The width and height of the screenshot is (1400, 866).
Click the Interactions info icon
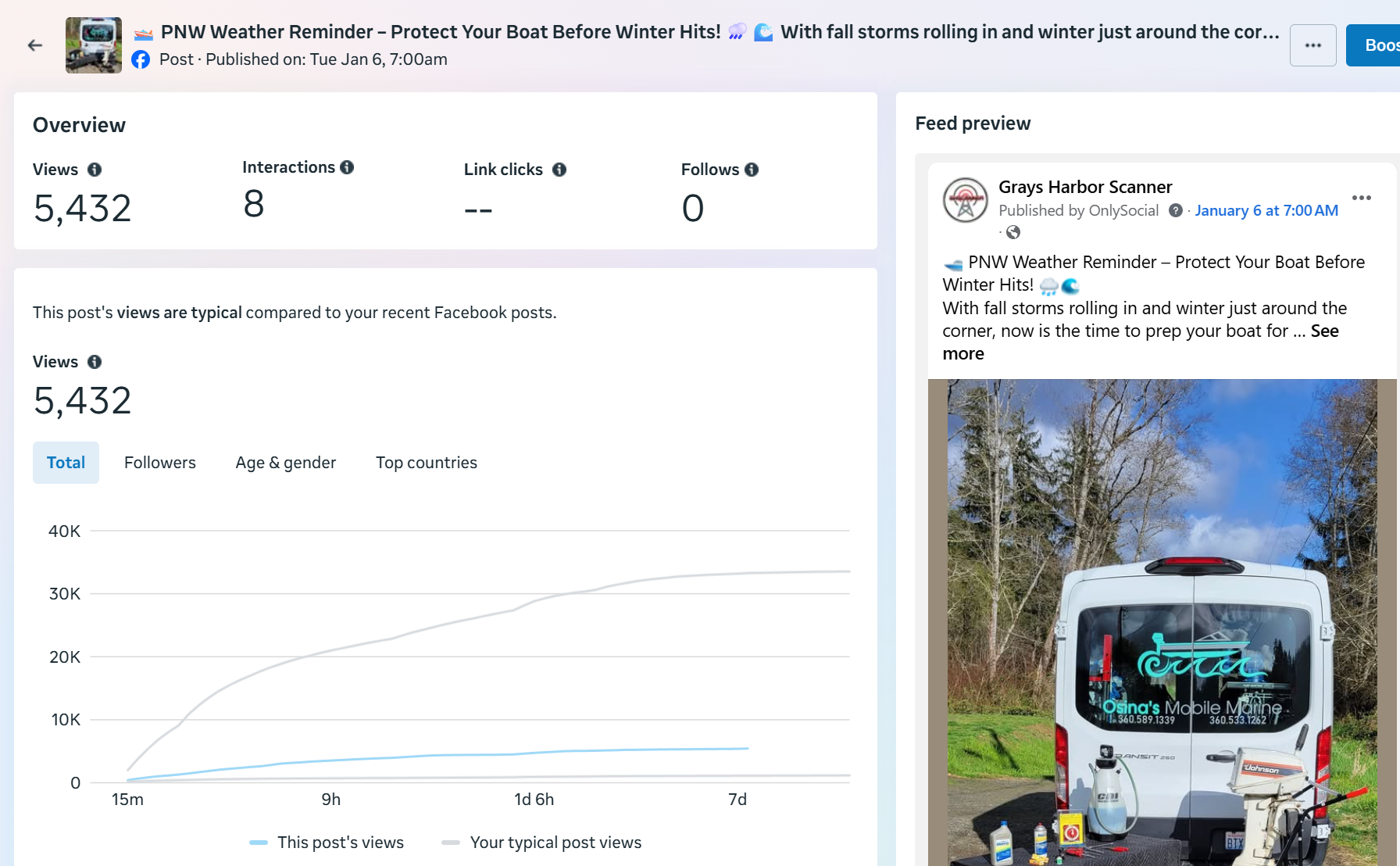347,167
